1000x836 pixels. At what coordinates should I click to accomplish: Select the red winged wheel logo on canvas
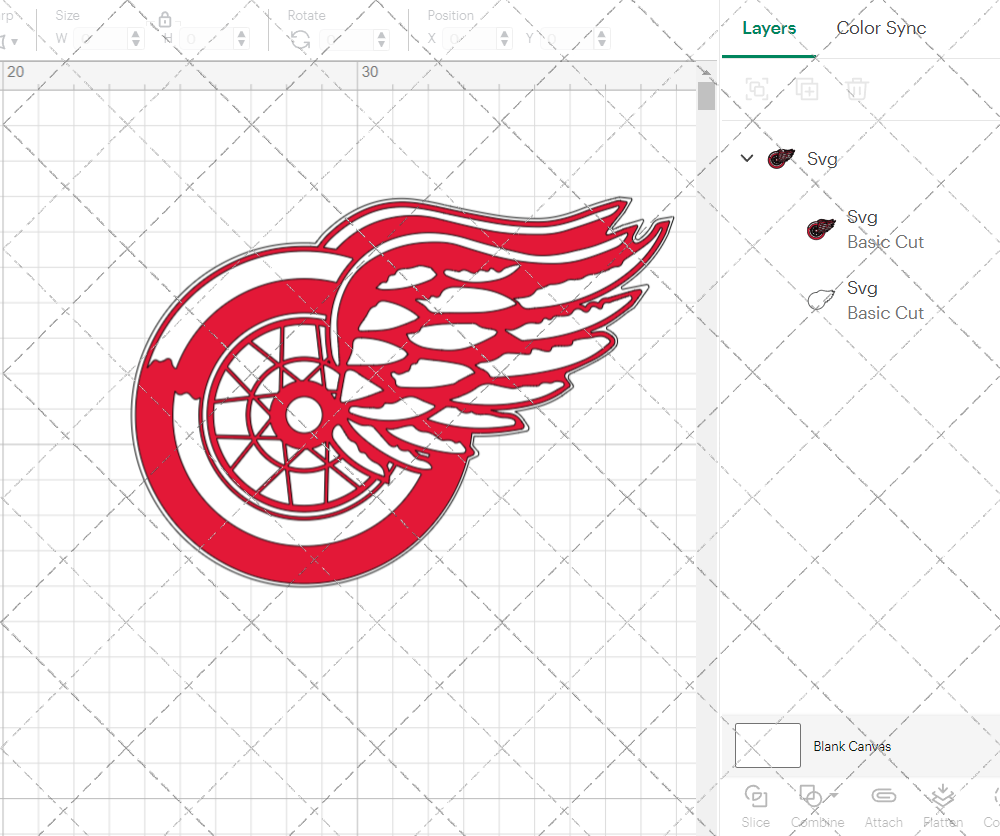tap(402, 391)
